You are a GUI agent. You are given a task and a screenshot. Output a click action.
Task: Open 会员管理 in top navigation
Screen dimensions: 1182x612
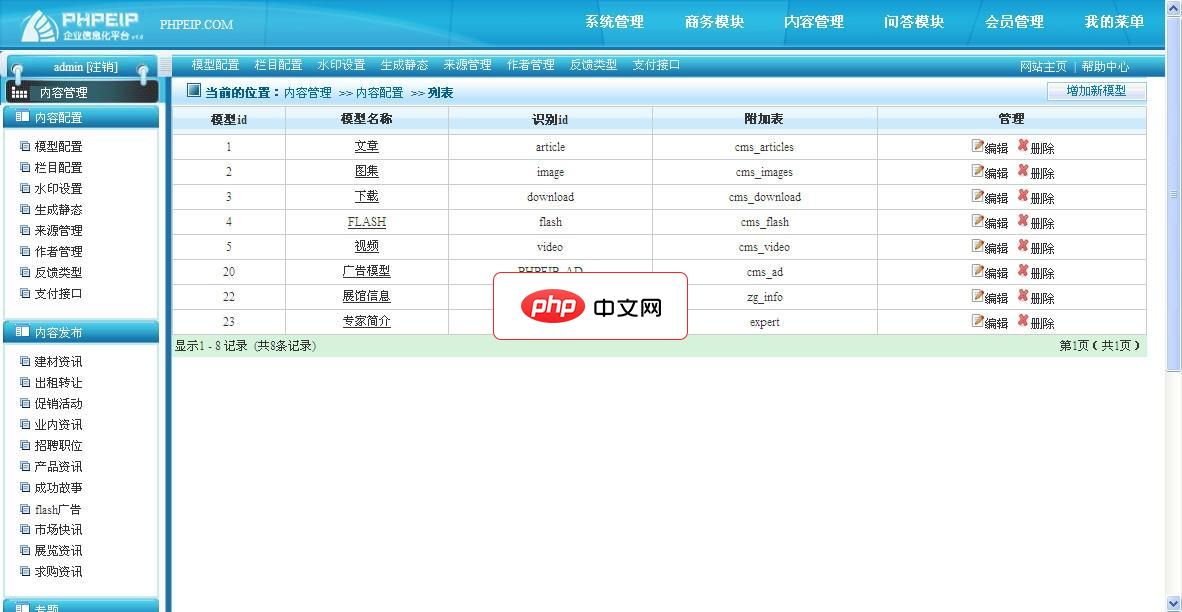1014,22
